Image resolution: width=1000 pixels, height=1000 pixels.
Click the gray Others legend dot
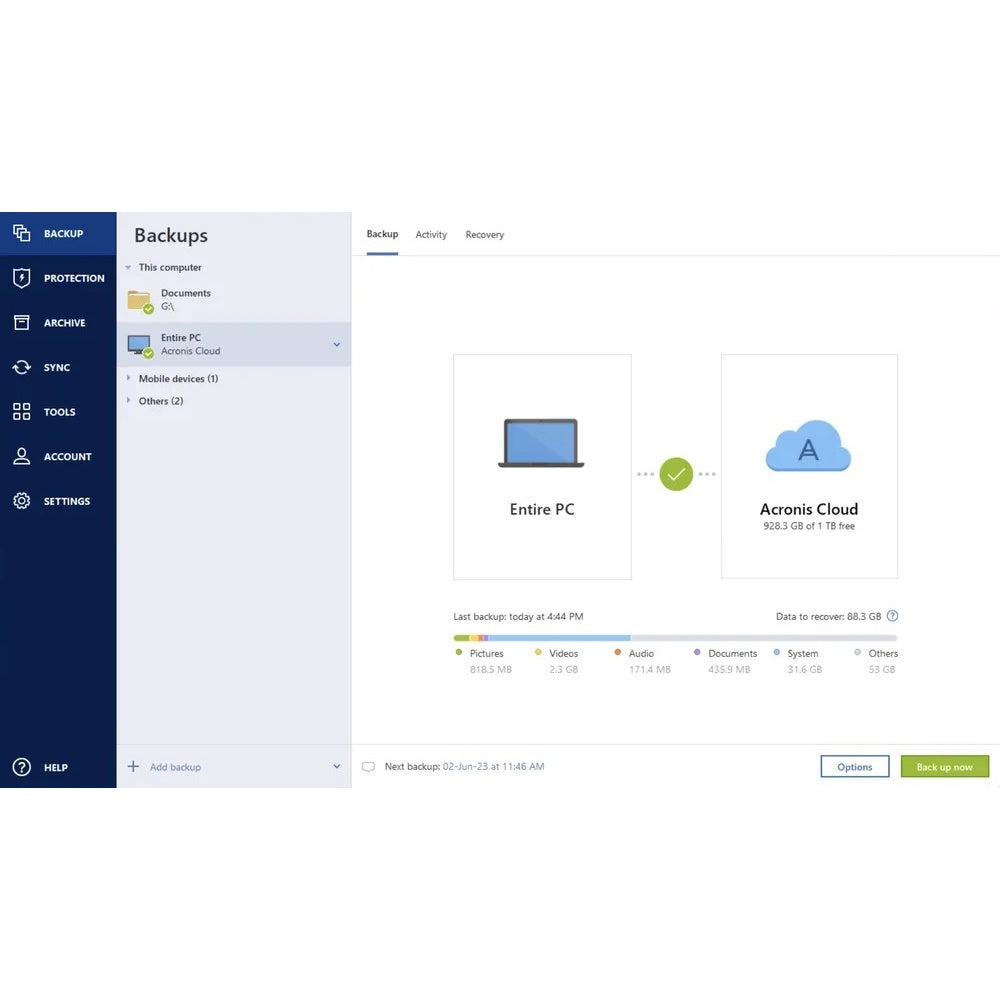point(857,652)
